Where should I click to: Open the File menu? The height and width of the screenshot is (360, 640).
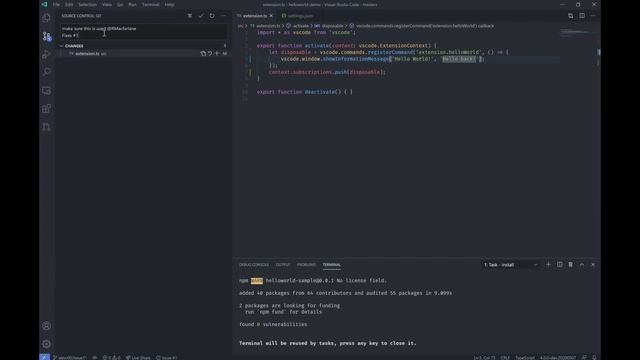coord(56,4)
